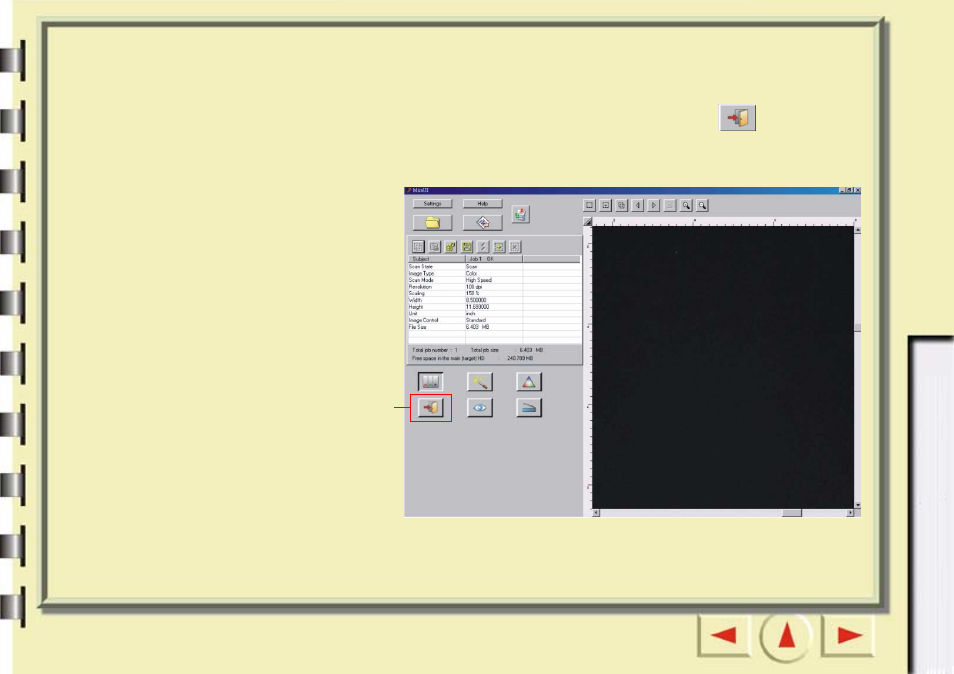Click the inch value in Unit row
Image resolution: width=954 pixels, height=674 pixels.
[471, 313]
